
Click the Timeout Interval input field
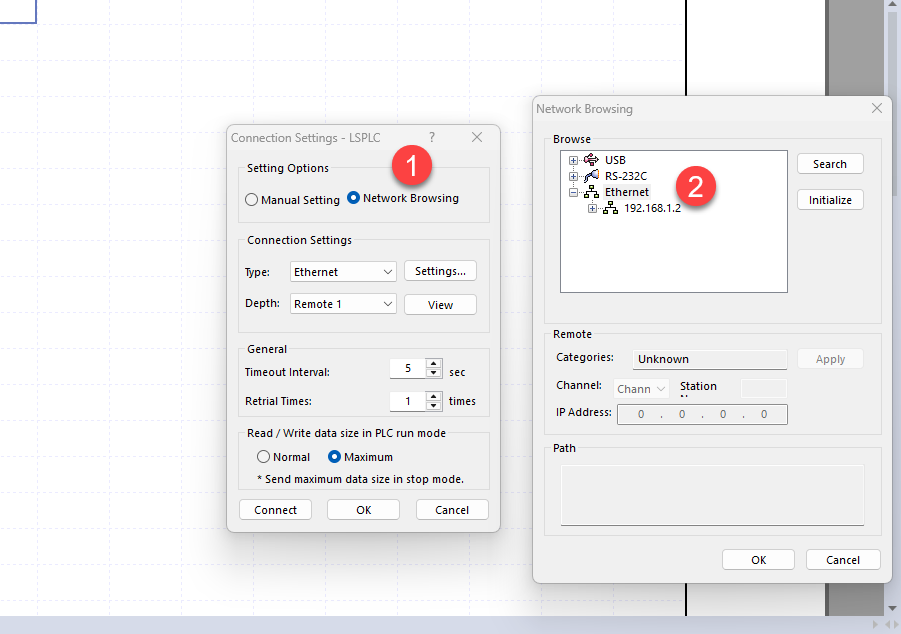point(408,368)
